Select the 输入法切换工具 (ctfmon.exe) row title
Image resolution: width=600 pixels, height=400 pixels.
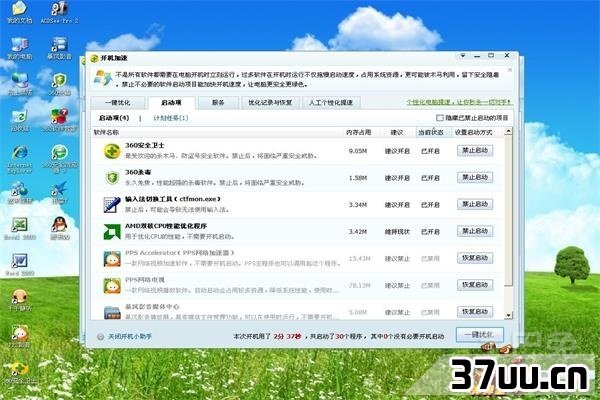(x=173, y=199)
